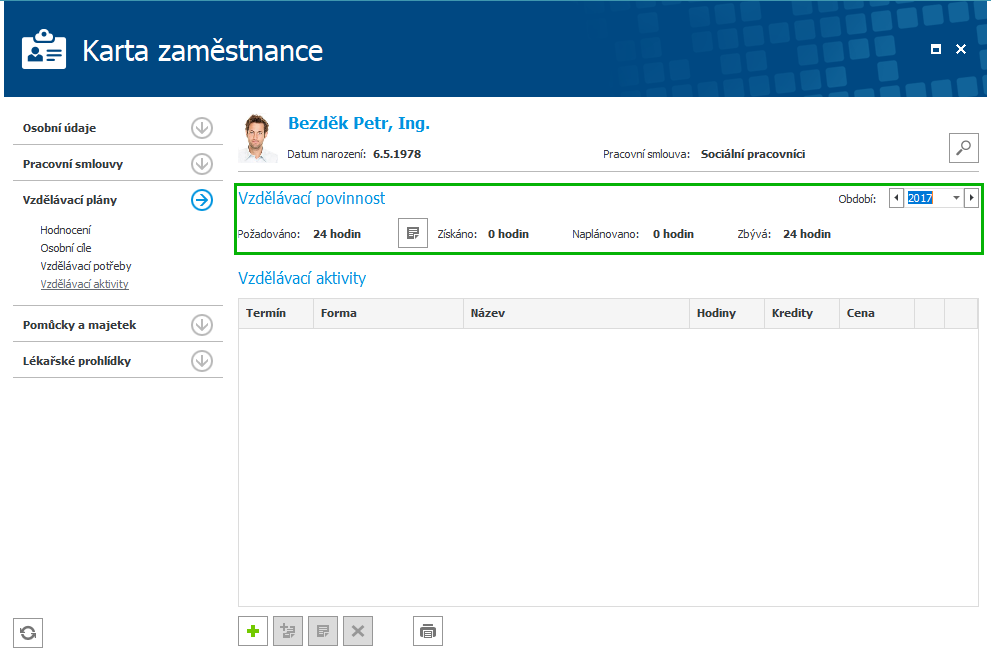Screen dimensions: 991x658
Task: Maximize the Karta zaměstnance window
Action: click(x=936, y=49)
